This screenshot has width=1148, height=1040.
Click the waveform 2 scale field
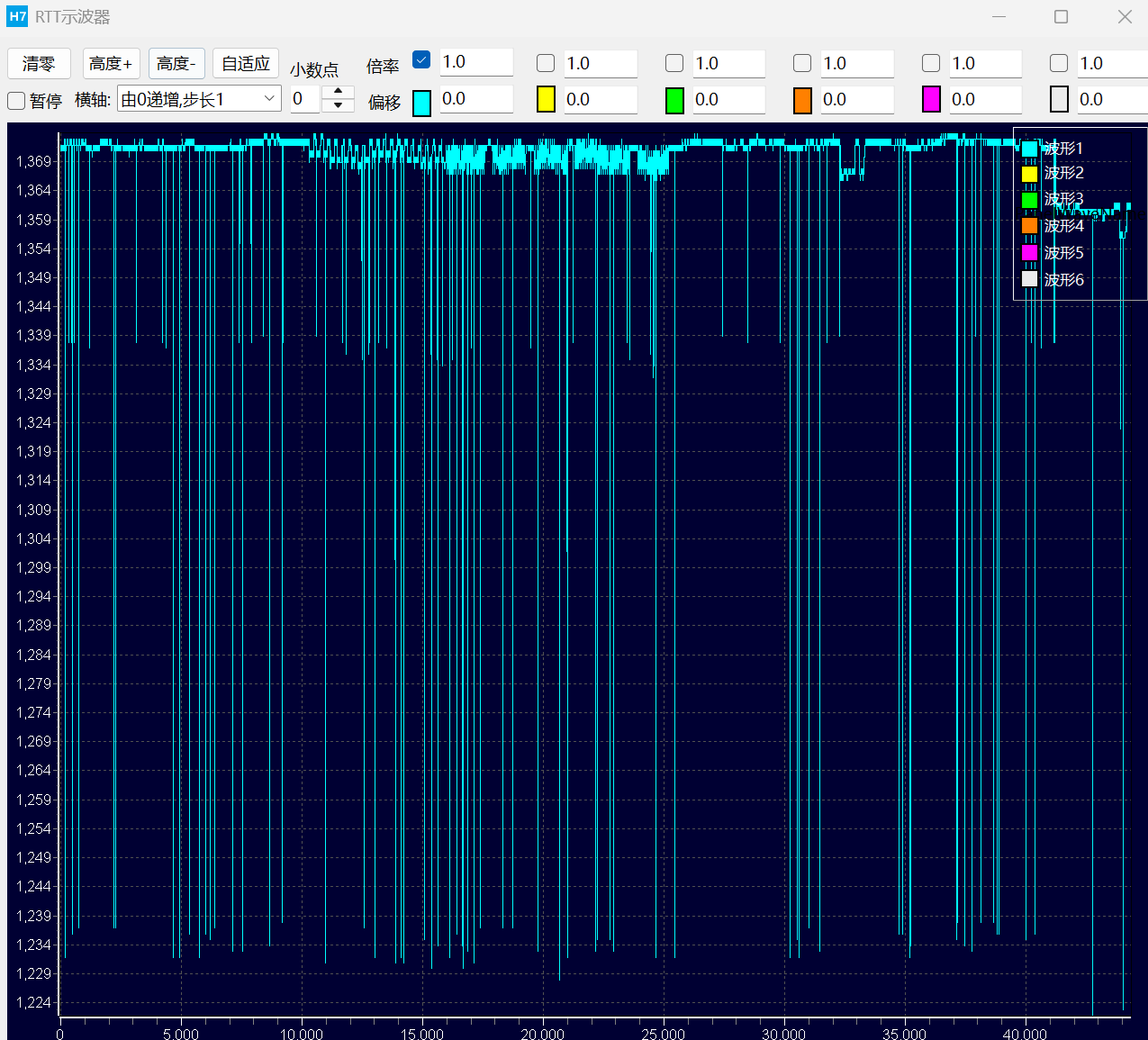coord(601,64)
